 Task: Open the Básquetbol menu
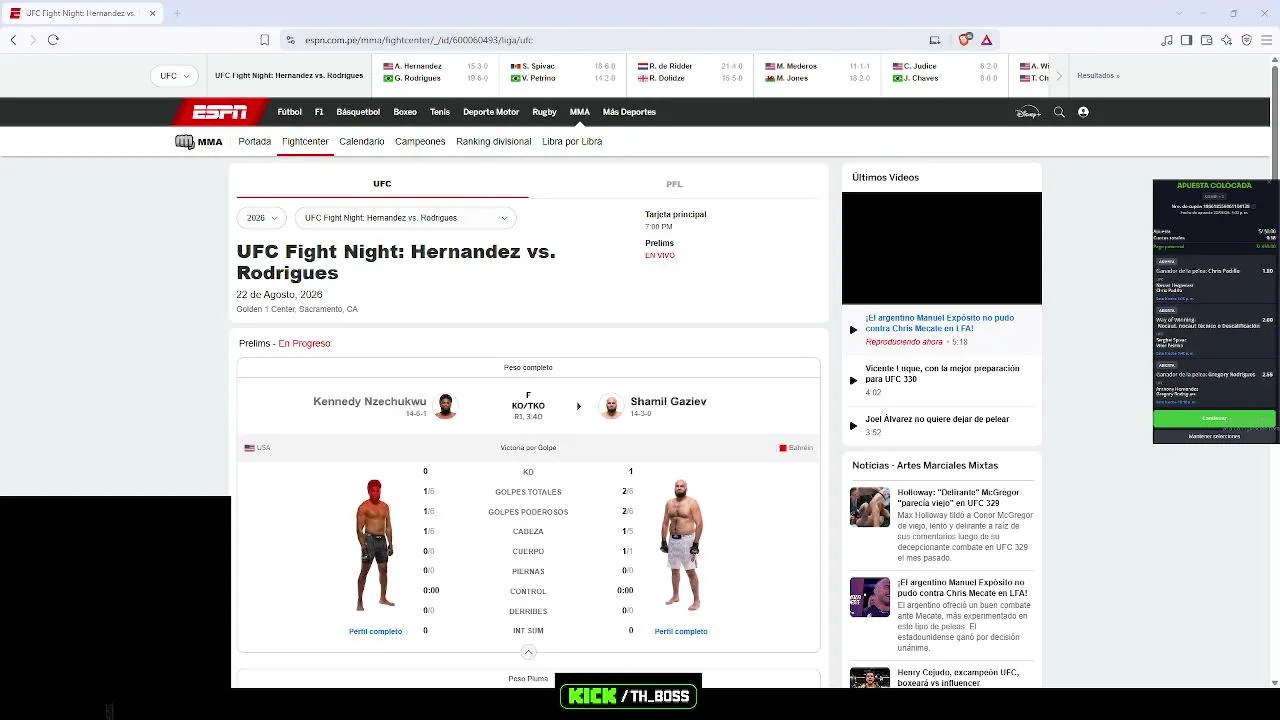tap(358, 112)
